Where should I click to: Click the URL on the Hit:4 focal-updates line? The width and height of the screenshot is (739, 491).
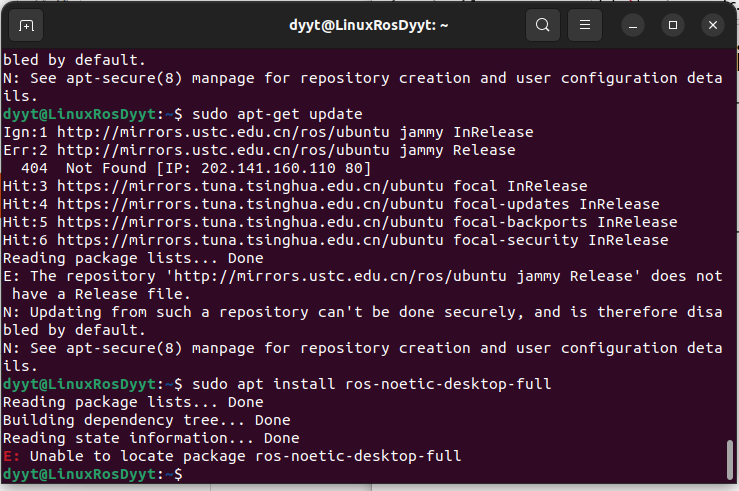[250, 204]
